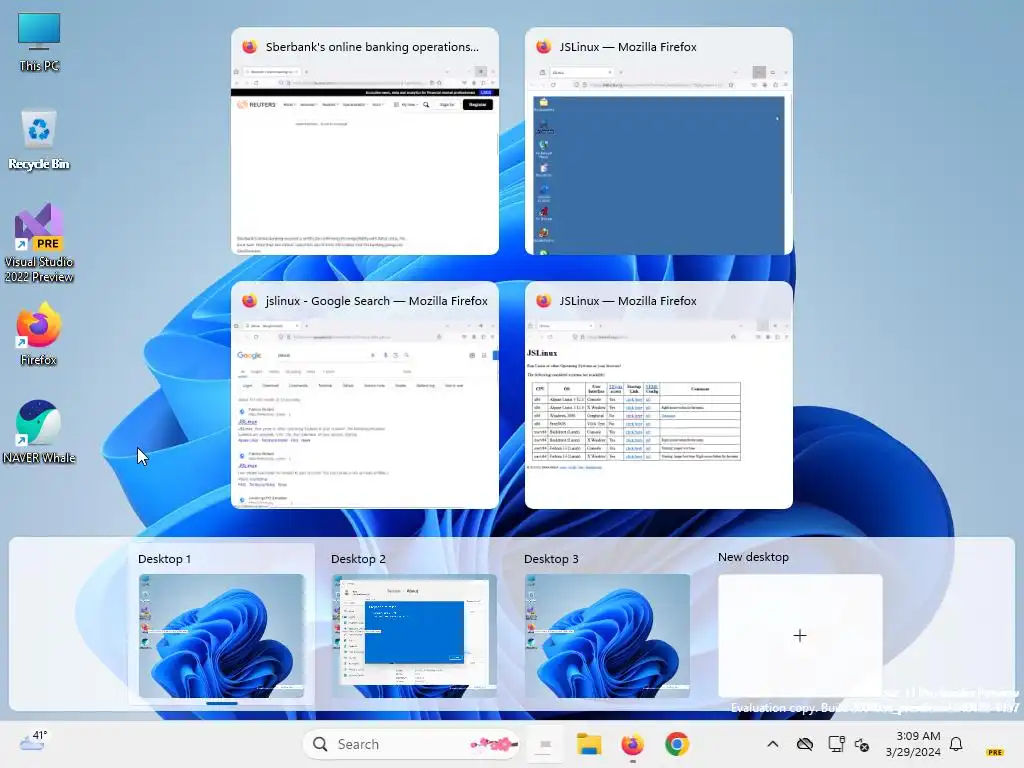The width and height of the screenshot is (1024, 768).
Task: Open the This PC desktop icon
Action: (39, 41)
